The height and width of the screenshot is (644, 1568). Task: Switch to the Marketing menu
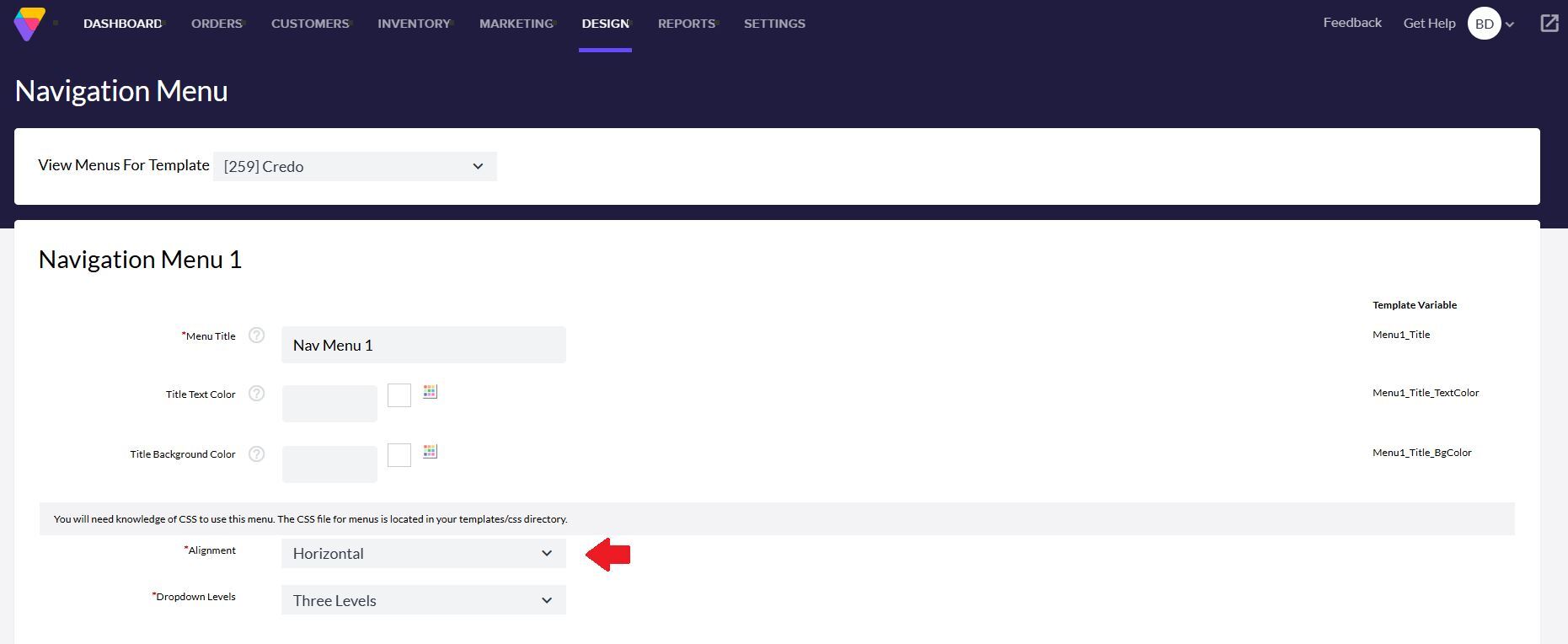pos(516,24)
